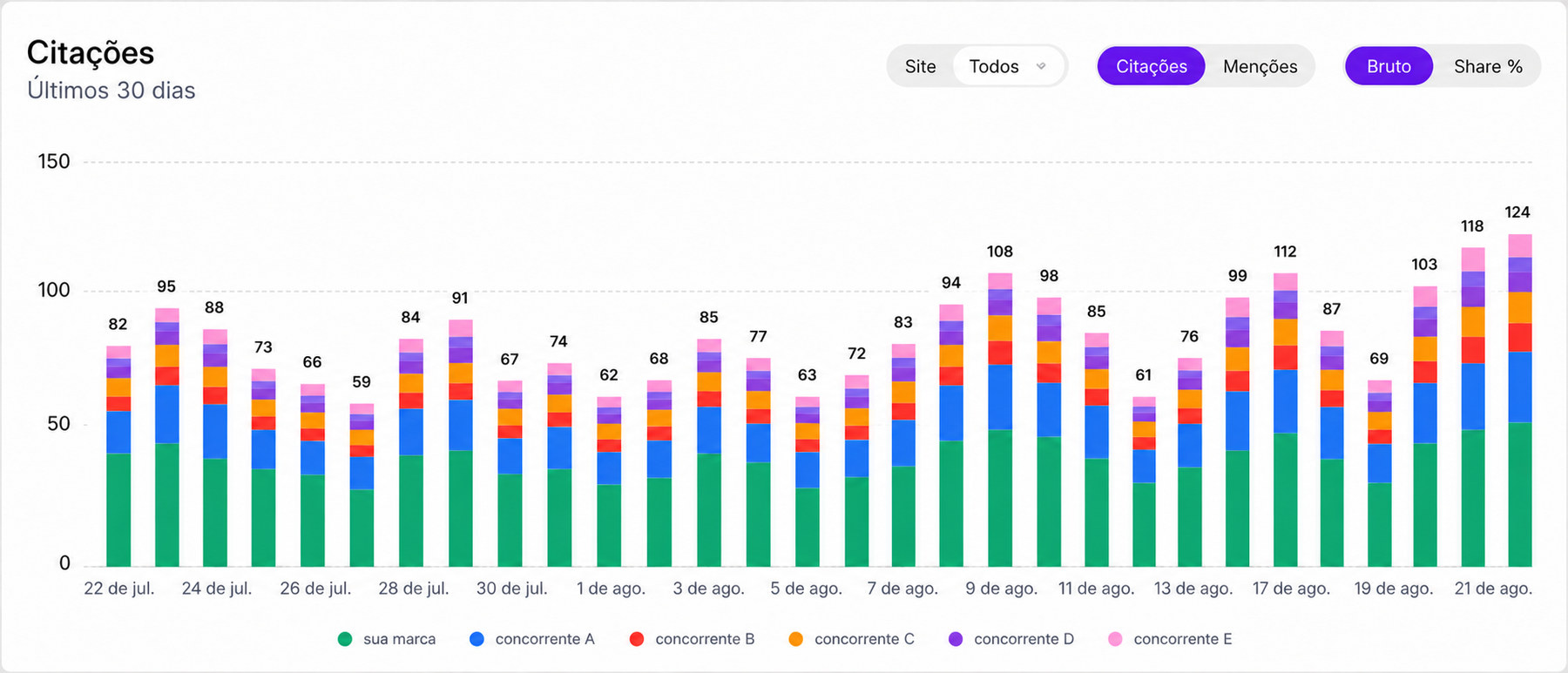Click the bar labeled 82
The height and width of the screenshot is (673, 1568).
point(118,456)
